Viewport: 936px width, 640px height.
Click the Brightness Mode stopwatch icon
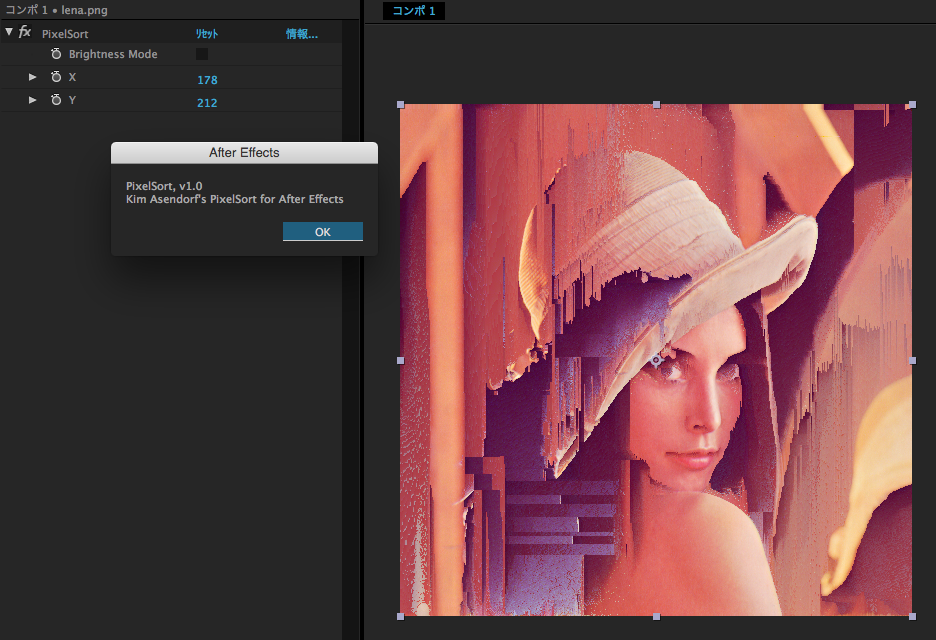point(56,54)
